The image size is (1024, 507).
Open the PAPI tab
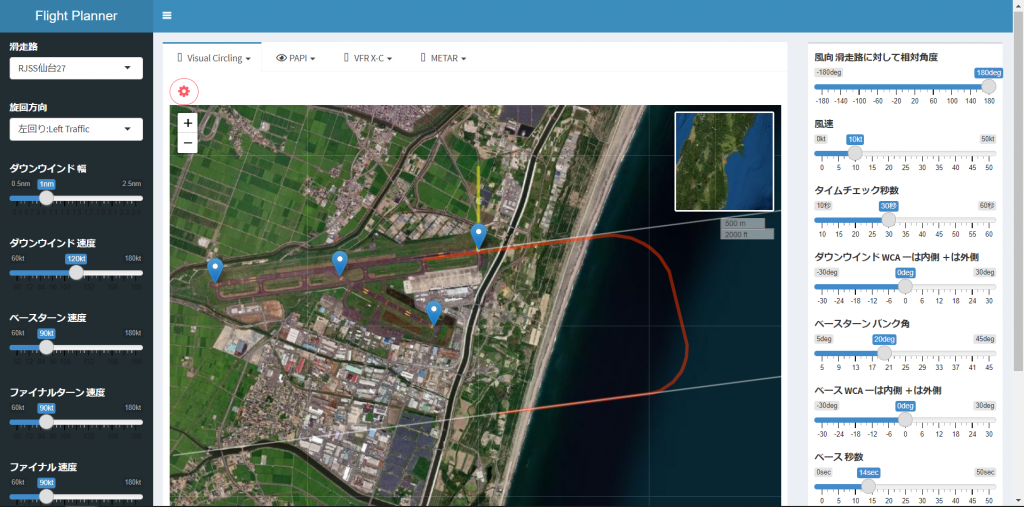point(296,58)
